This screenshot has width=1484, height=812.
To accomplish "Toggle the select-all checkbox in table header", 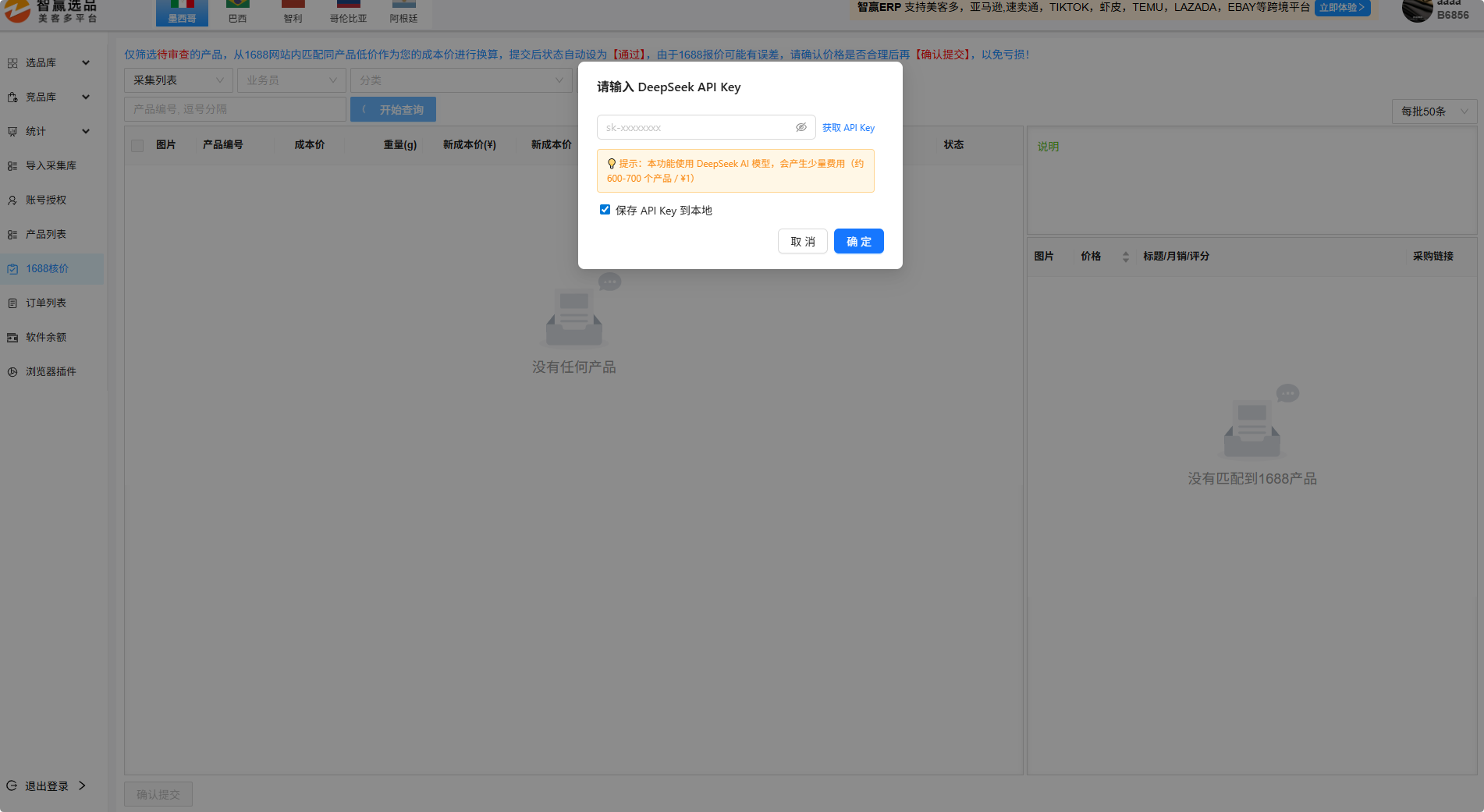I will click(137, 146).
